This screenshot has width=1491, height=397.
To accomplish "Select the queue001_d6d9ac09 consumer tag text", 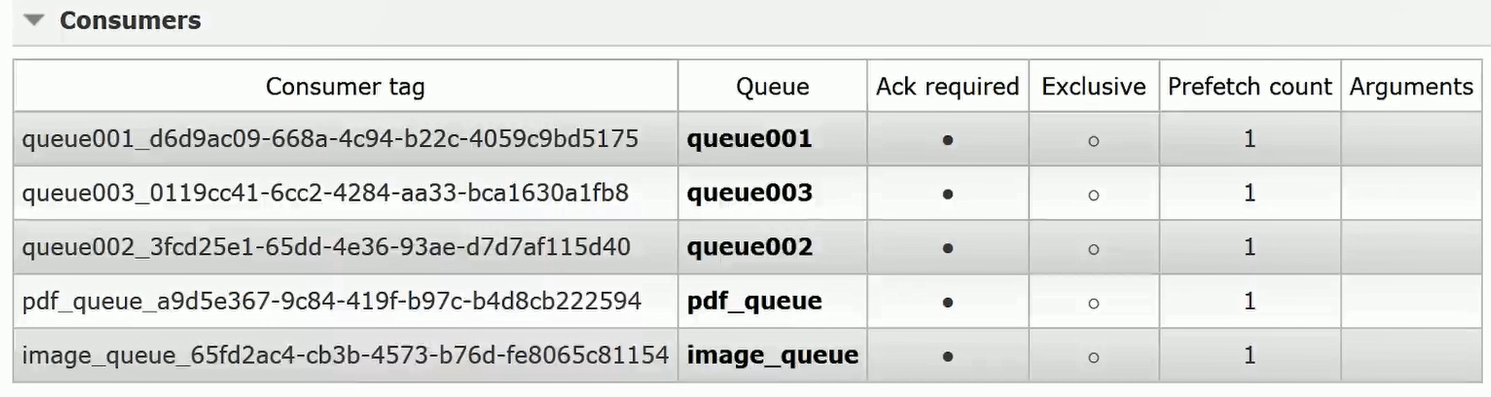I will tap(330, 139).
